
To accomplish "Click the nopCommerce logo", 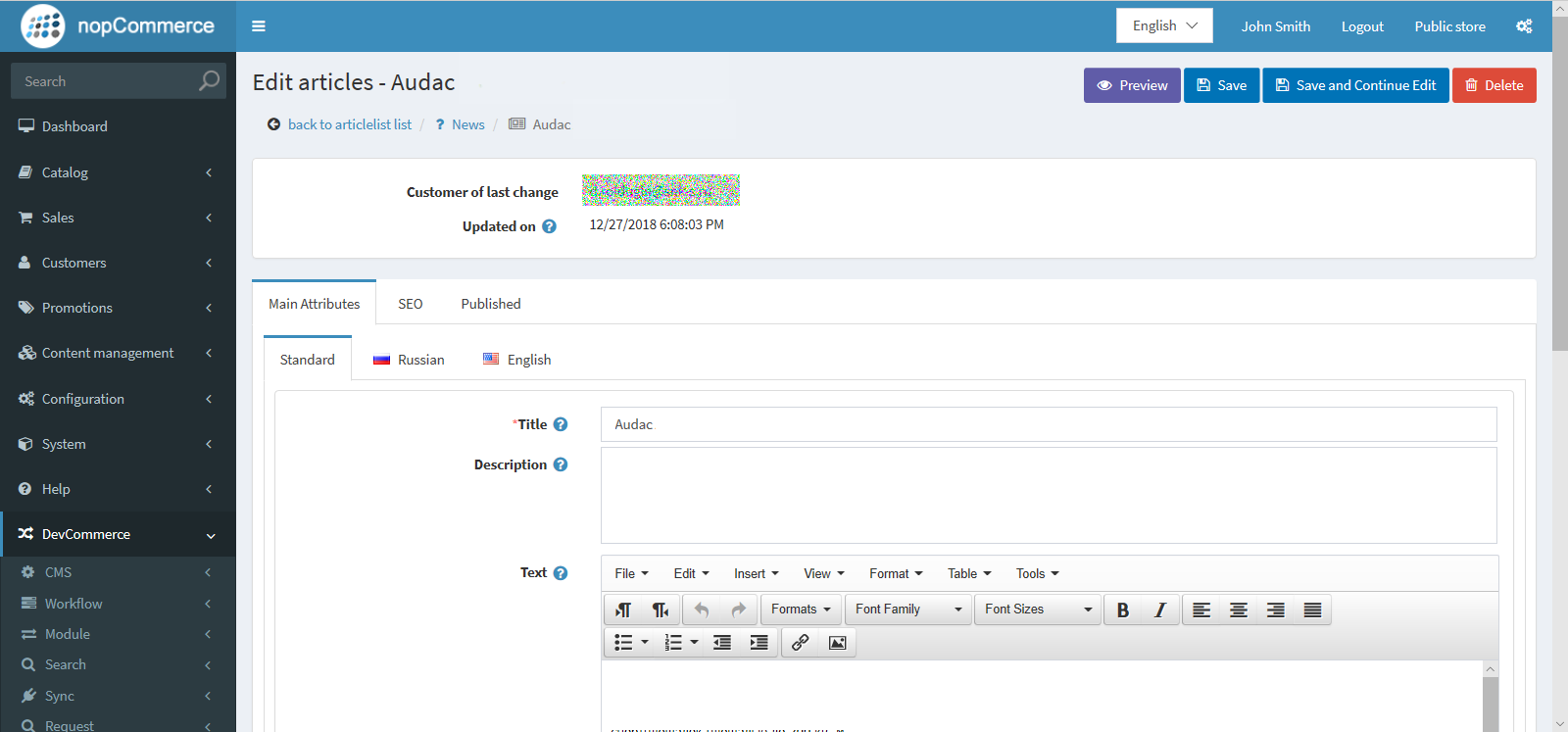I will (x=118, y=26).
